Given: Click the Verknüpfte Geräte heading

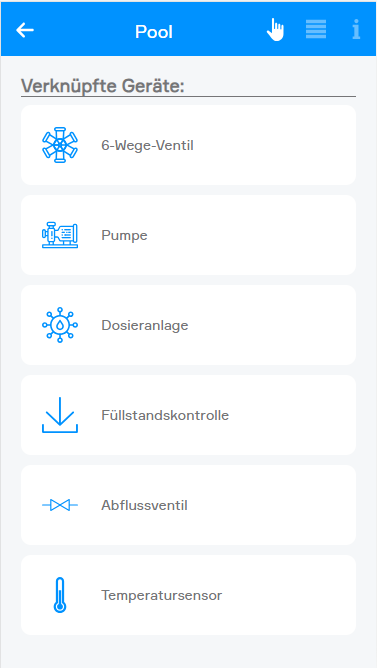Looking at the screenshot, I should click(x=103, y=86).
